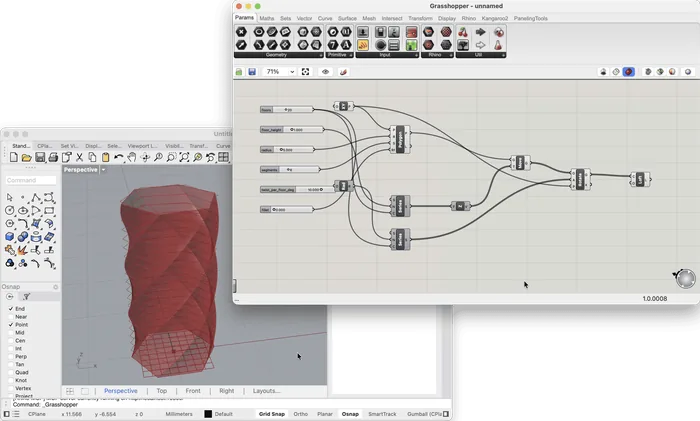Image resolution: width=700 pixels, height=421 pixels.
Task: Click the Copy icon in Rhino toolbar
Action: (x=92, y=157)
